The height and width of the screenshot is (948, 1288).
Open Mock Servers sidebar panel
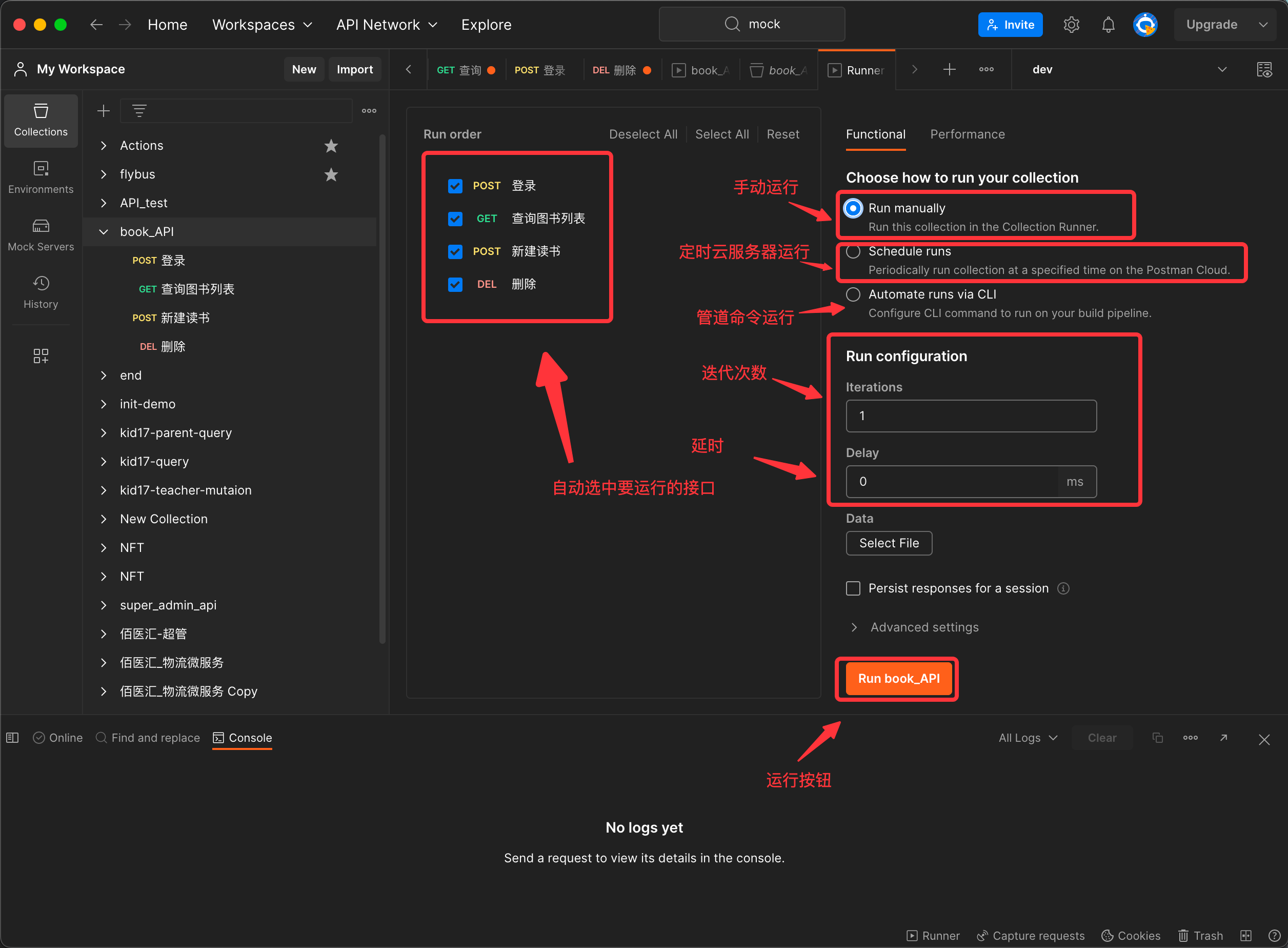click(41, 235)
